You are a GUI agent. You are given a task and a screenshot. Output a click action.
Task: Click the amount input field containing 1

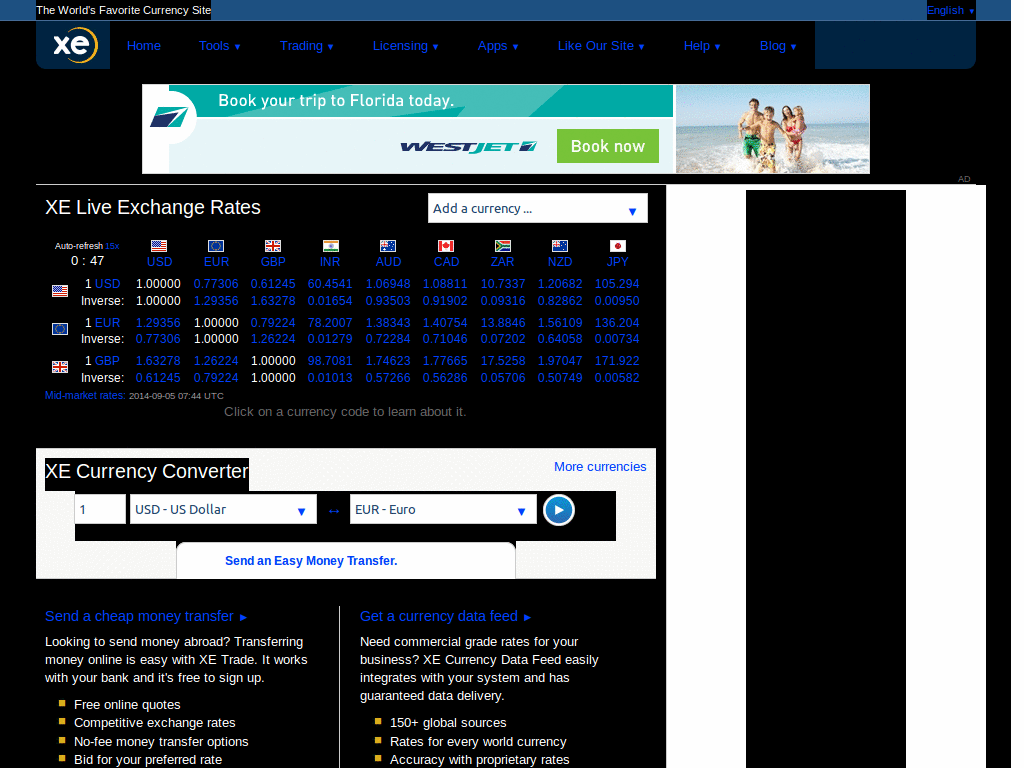(100, 509)
